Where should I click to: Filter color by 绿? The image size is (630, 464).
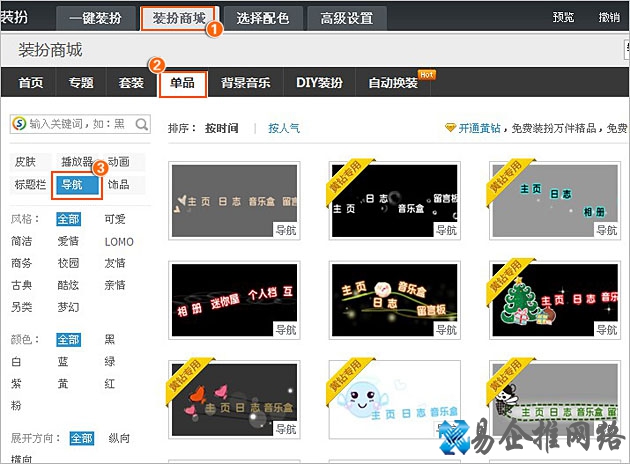(x=110, y=362)
